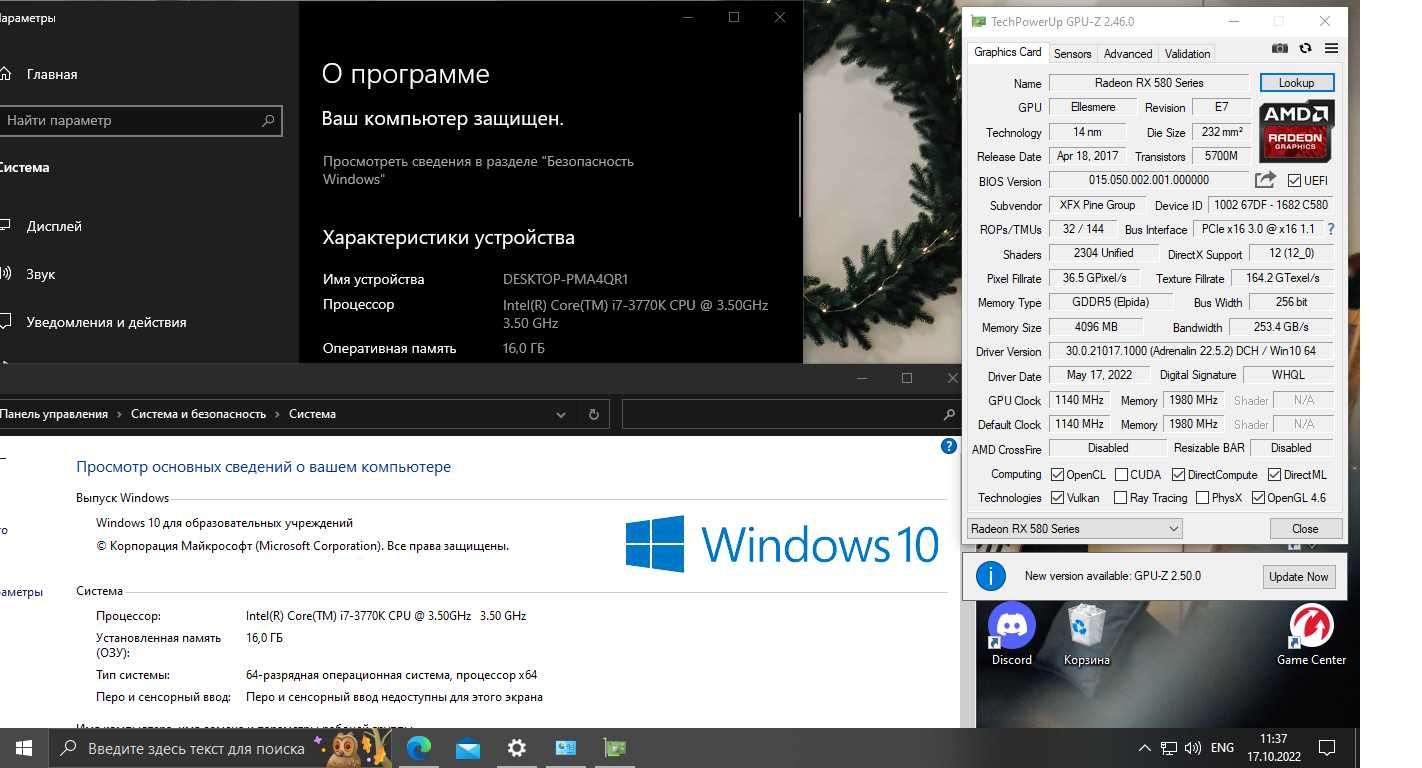
Task: Click the Система breadcrumb
Action: pos(312,414)
